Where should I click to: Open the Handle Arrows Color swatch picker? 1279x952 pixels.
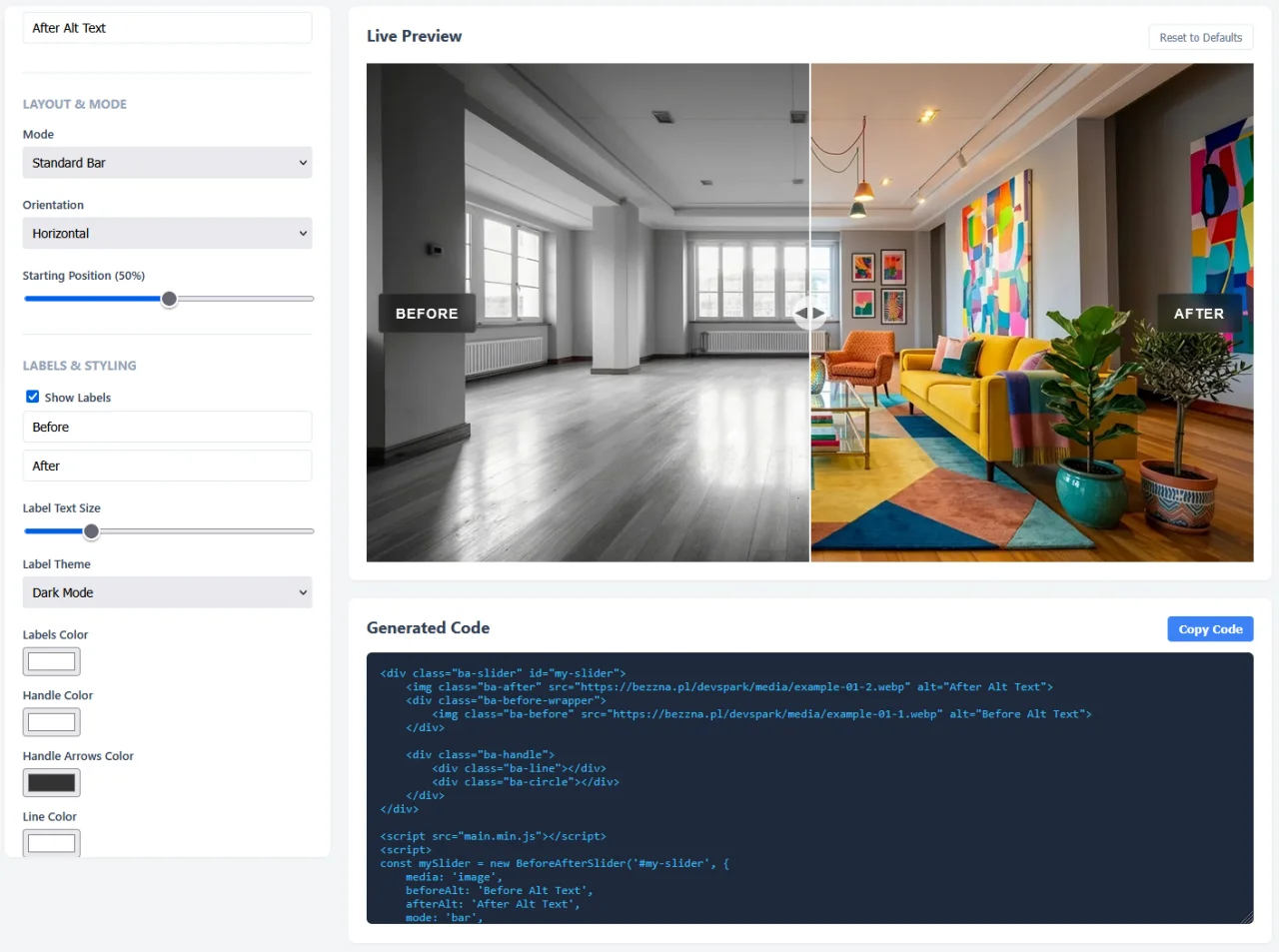[x=52, y=783]
